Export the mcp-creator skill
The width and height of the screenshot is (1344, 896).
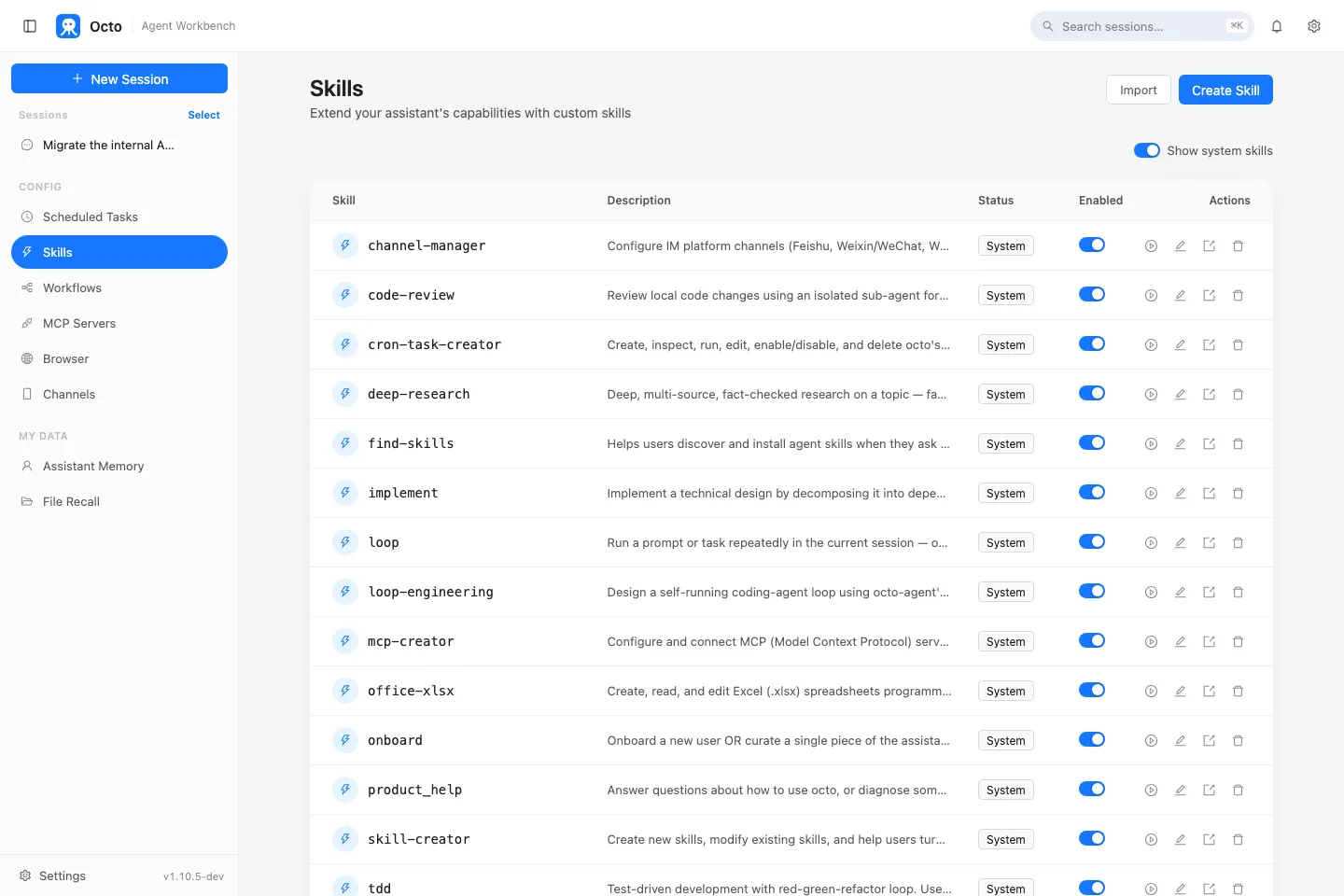pos(1209,642)
